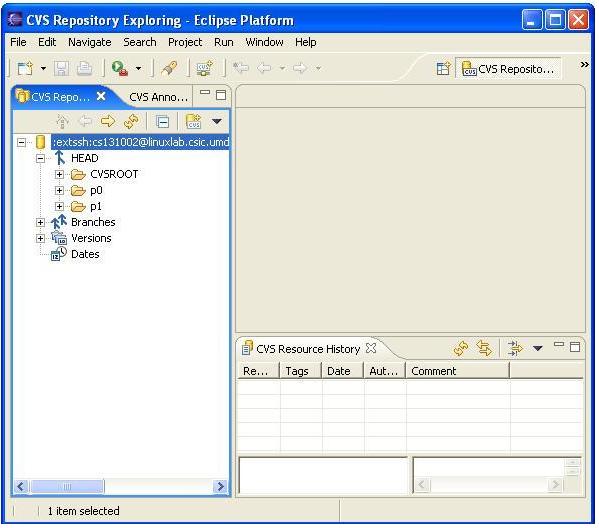Sort by the Comment column header

[457, 371]
